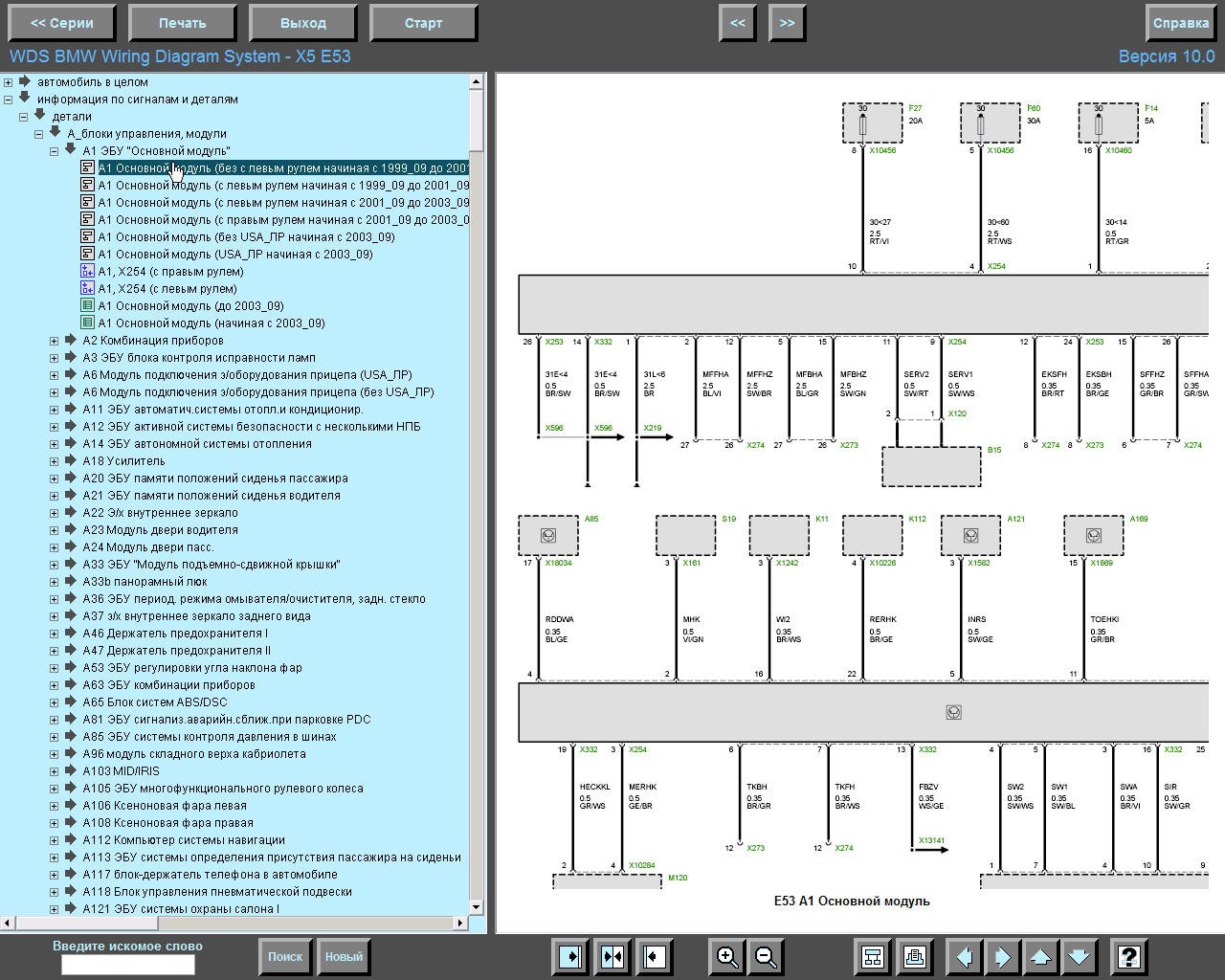
Task: Click the << Серии button
Action: (x=62, y=23)
